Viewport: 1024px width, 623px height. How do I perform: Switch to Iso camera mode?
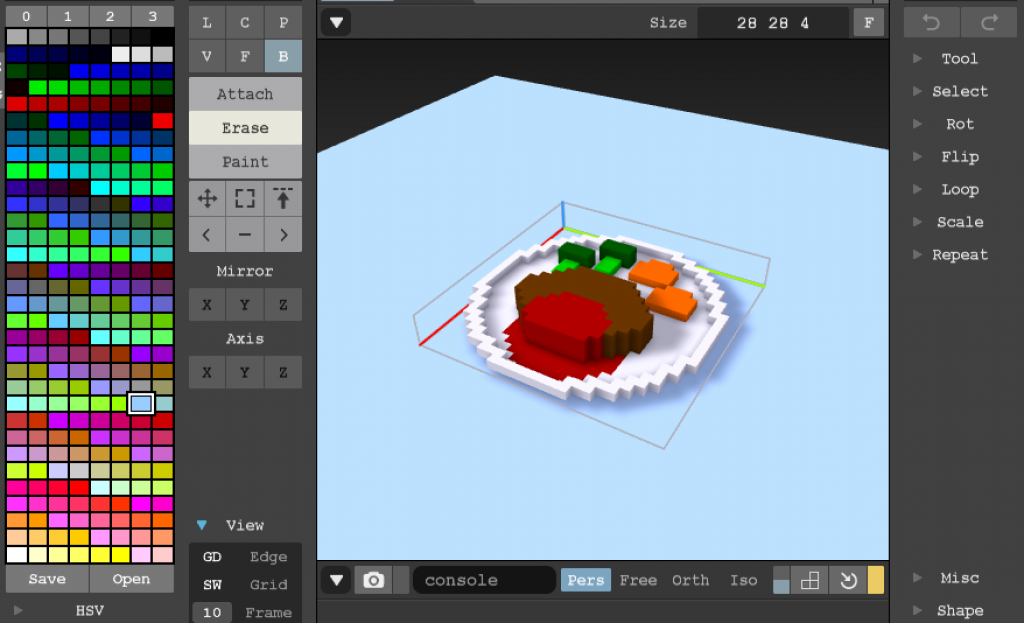pos(743,580)
